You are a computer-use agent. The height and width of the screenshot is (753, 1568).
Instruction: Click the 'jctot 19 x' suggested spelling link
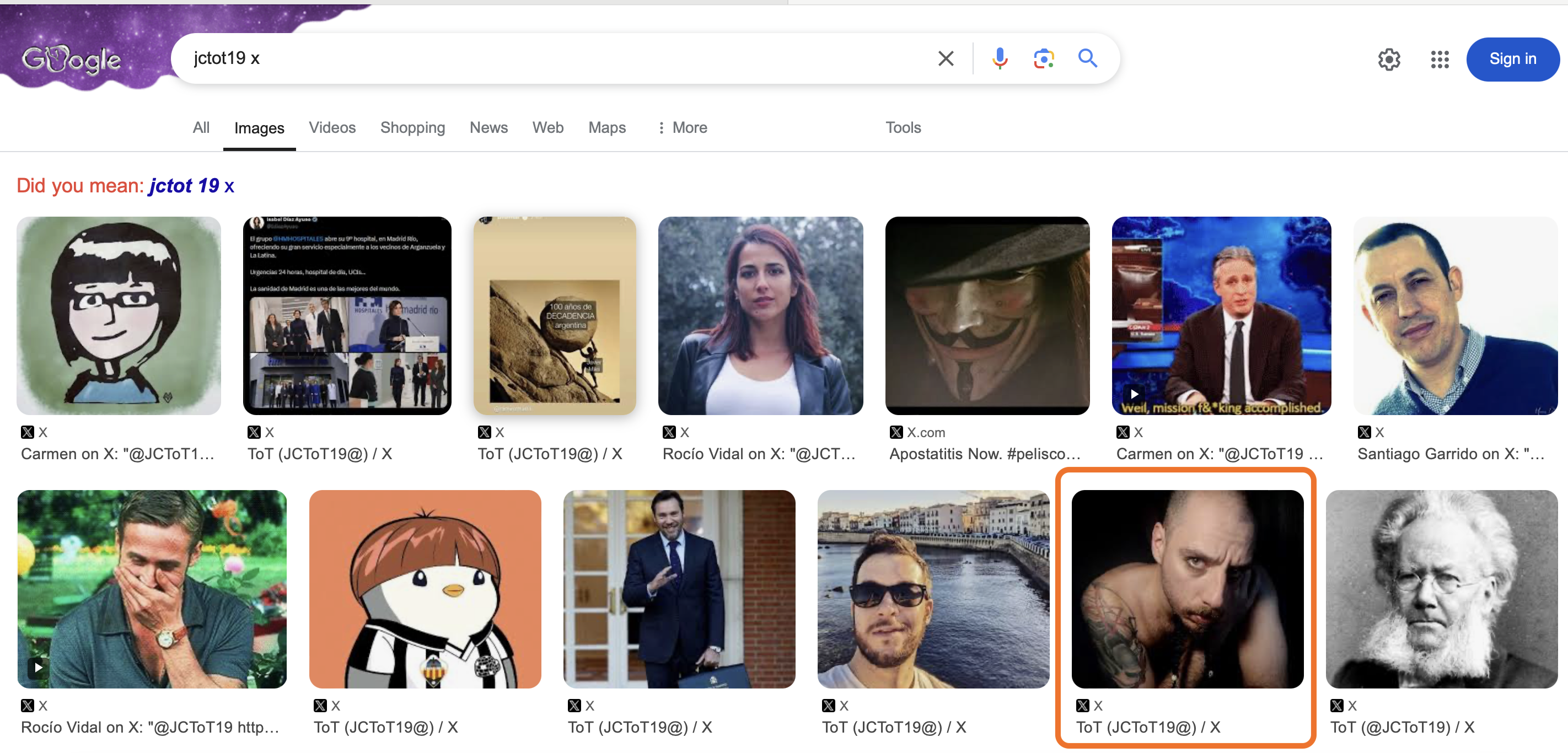(x=192, y=186)
